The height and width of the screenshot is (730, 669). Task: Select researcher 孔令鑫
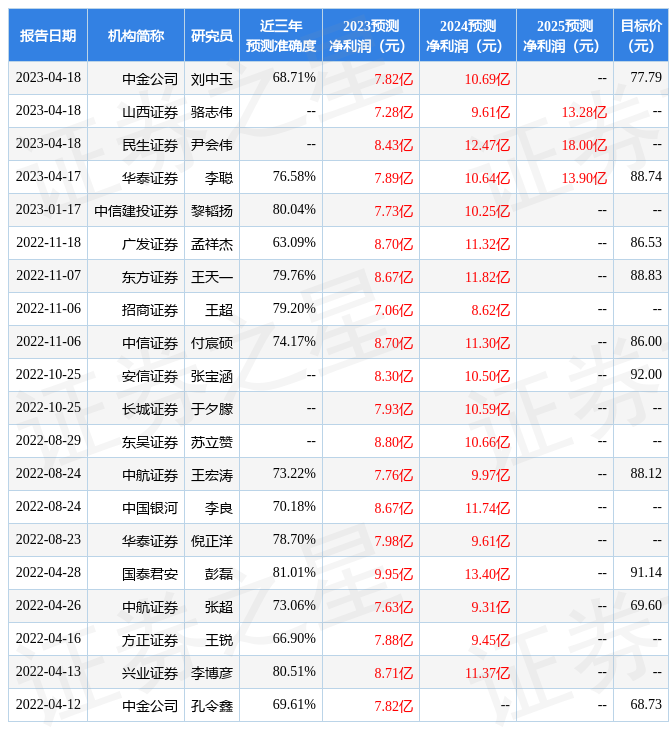click(x=212, y=707)
